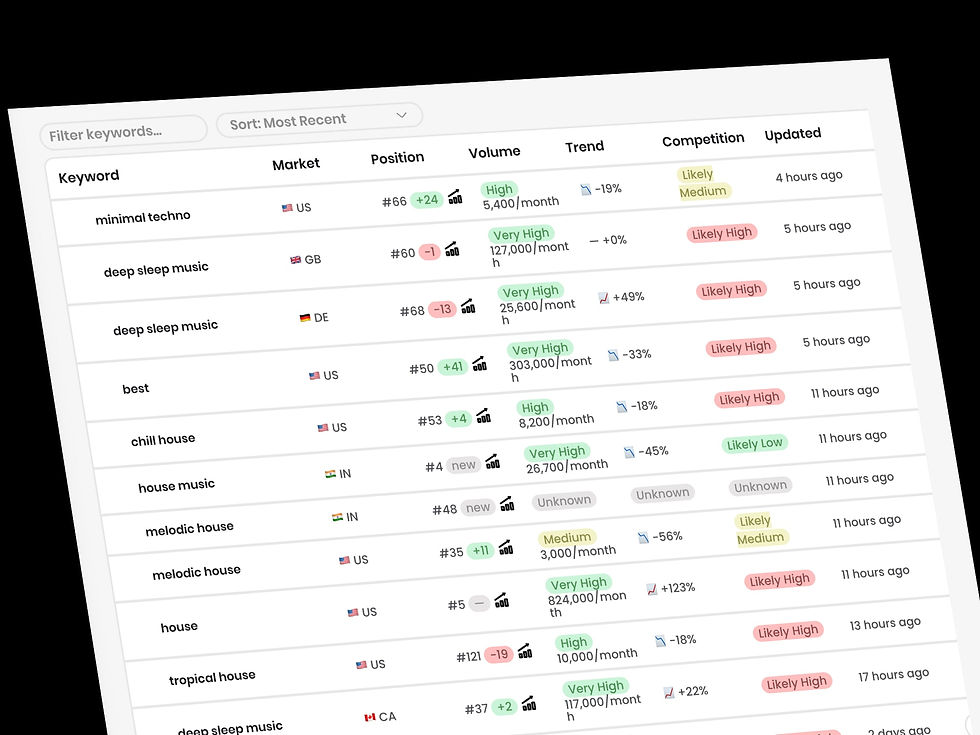Sort by the Volume column header
The width and height of the screenshot is (980, 735).
[494, 151]
